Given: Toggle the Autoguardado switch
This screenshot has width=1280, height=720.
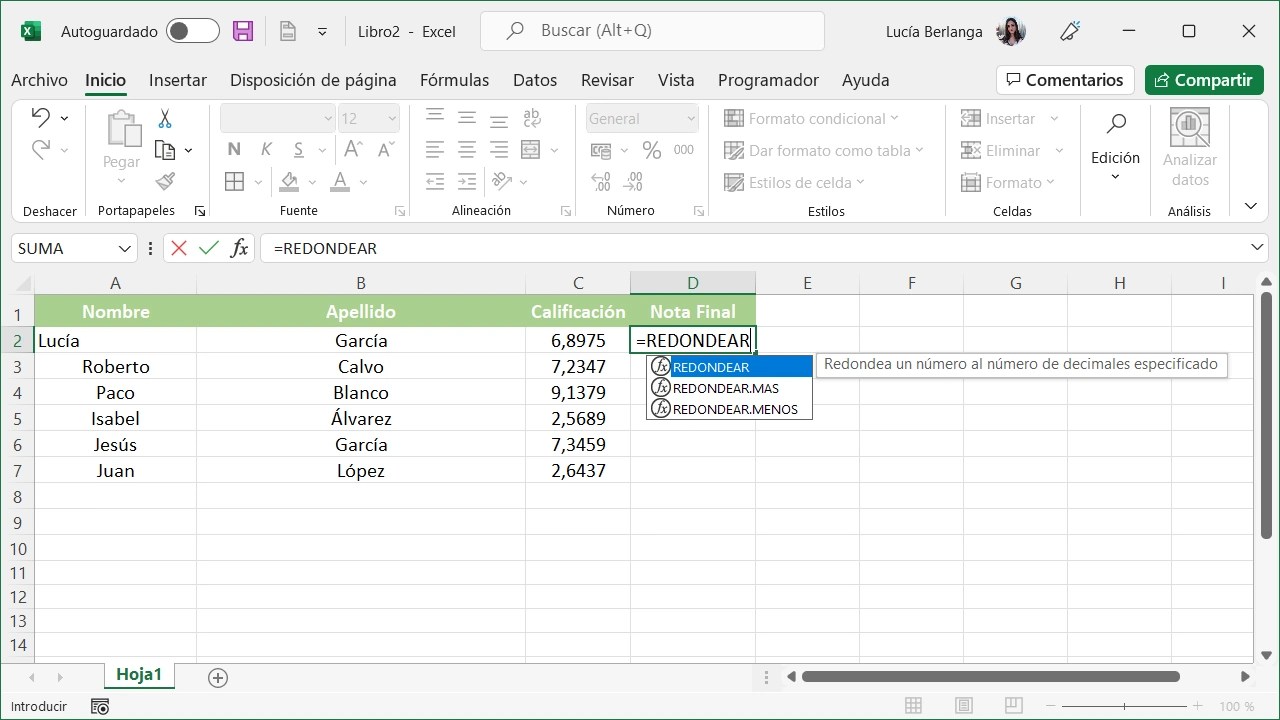Looking at the screenshot, I should [192, 31].
